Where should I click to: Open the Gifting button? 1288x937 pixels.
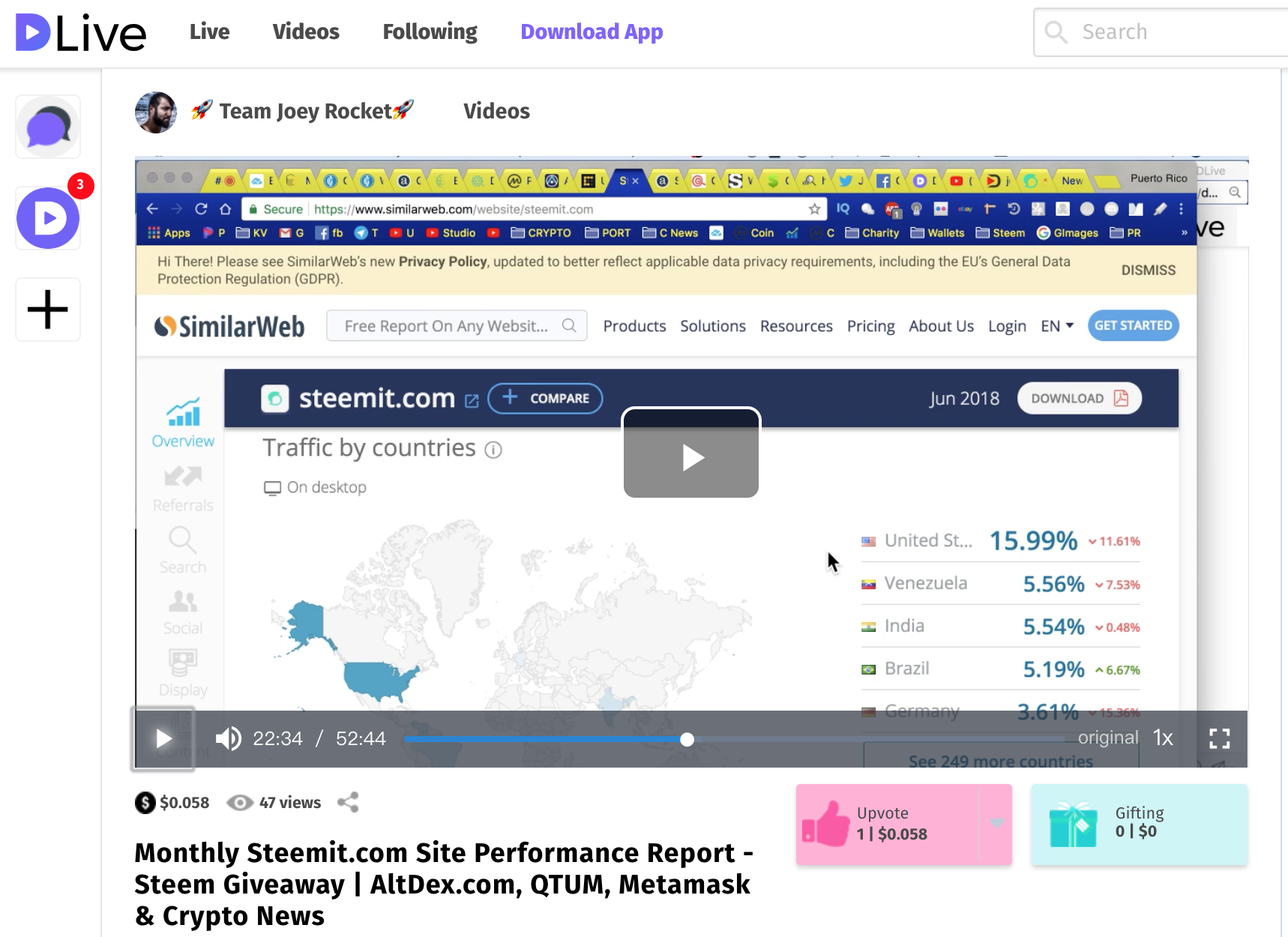(1139, 824)
